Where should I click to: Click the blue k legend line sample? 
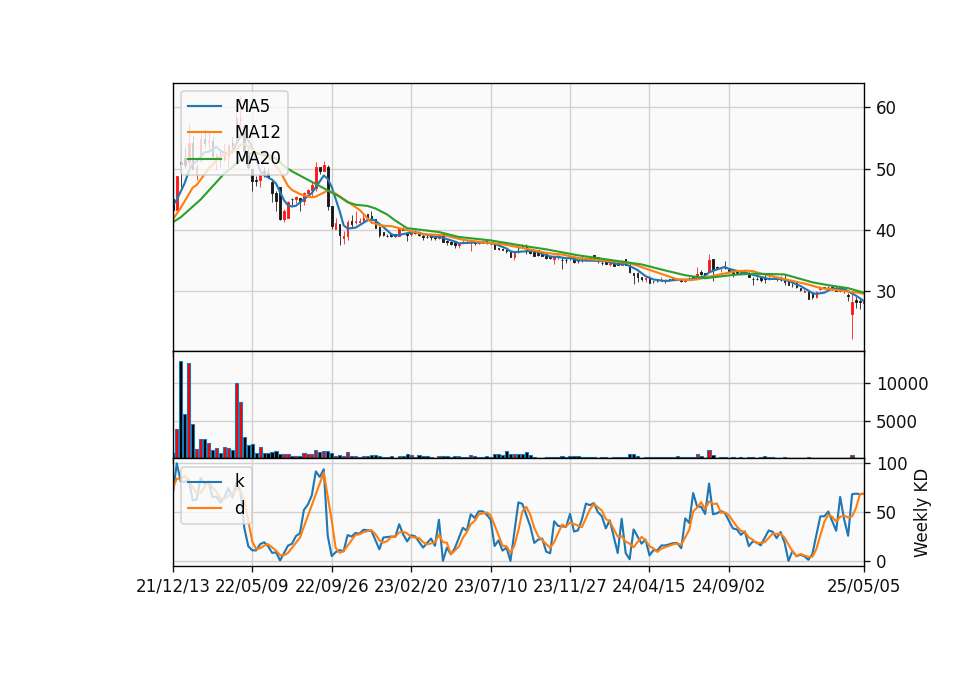coord(204,481)
